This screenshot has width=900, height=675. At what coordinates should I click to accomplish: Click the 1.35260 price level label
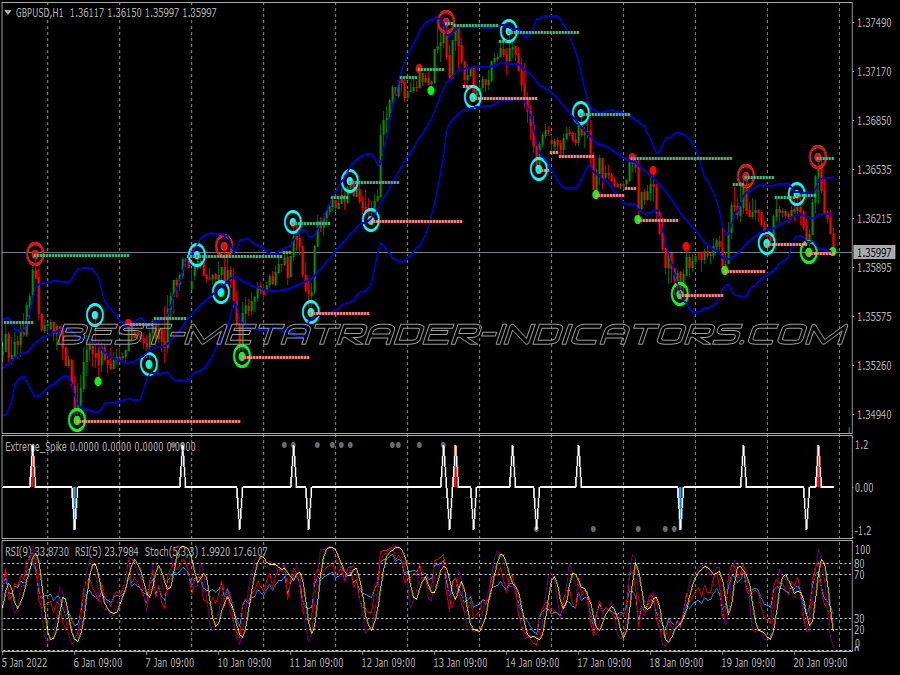point(874,366)
